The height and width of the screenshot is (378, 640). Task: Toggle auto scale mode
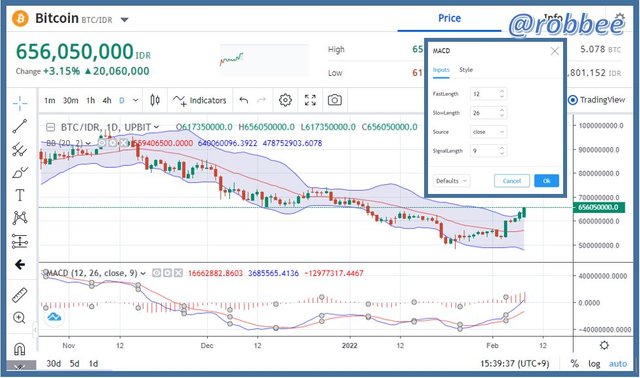pos(618,363)
